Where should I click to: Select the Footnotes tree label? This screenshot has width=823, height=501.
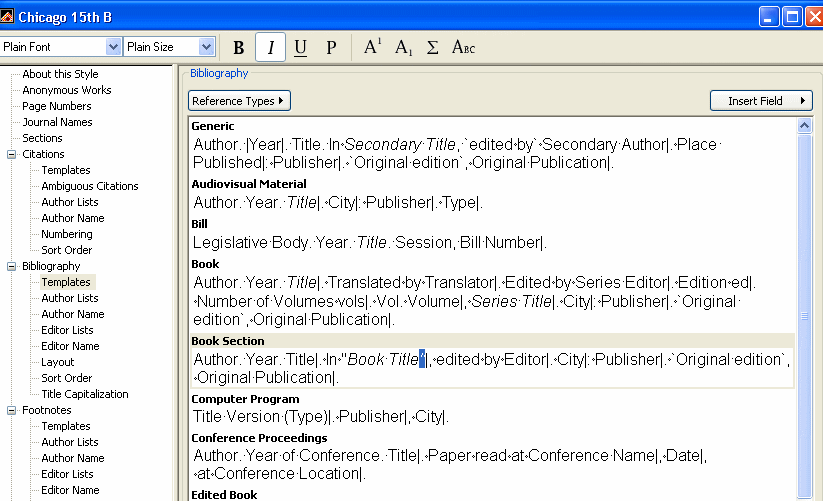coord(47,410)
